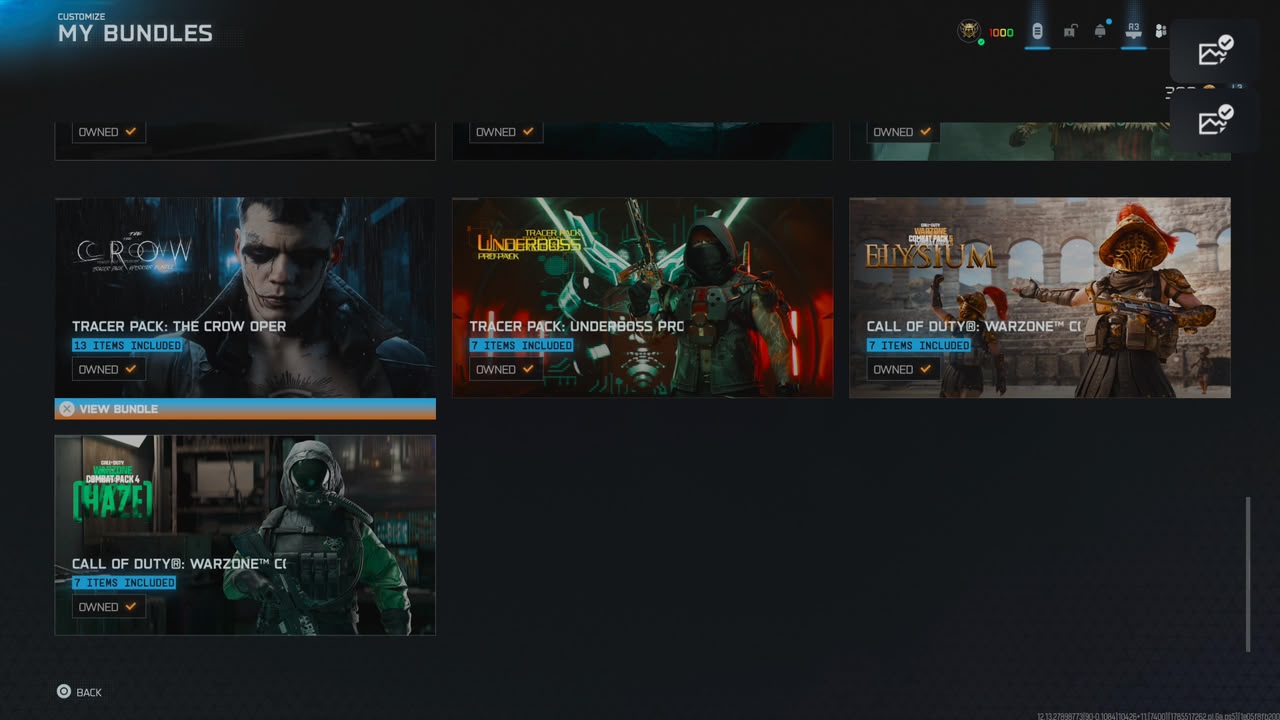Click The Crow logo on its bundle
This screenshot has height=720, width=1280.
133,253
